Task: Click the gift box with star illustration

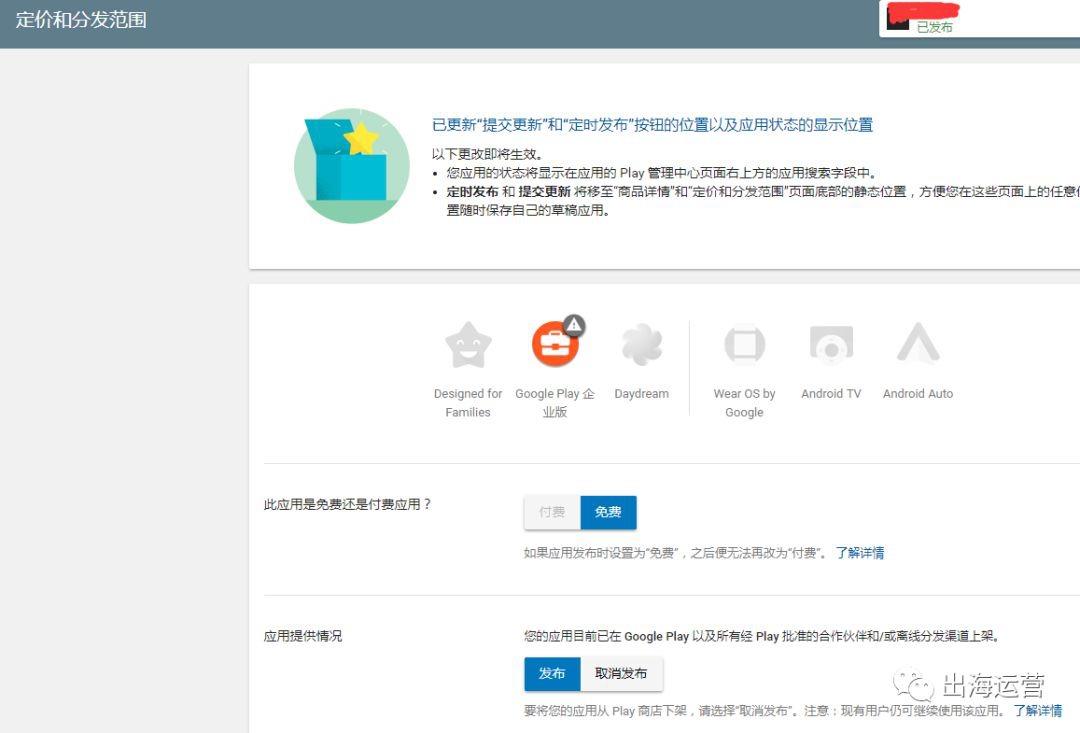Action: coord(352,164)
